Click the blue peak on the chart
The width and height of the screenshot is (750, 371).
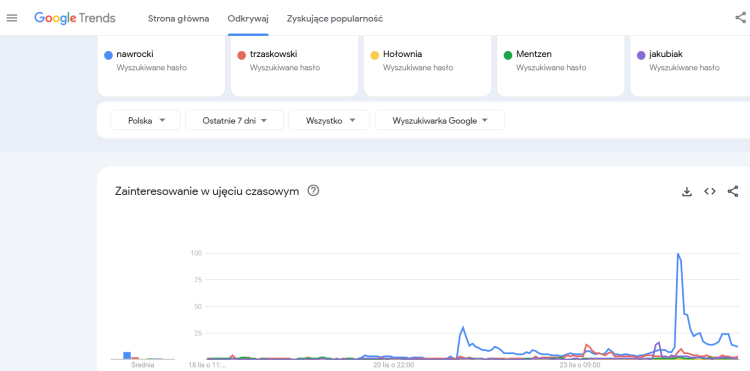[678, 254]
